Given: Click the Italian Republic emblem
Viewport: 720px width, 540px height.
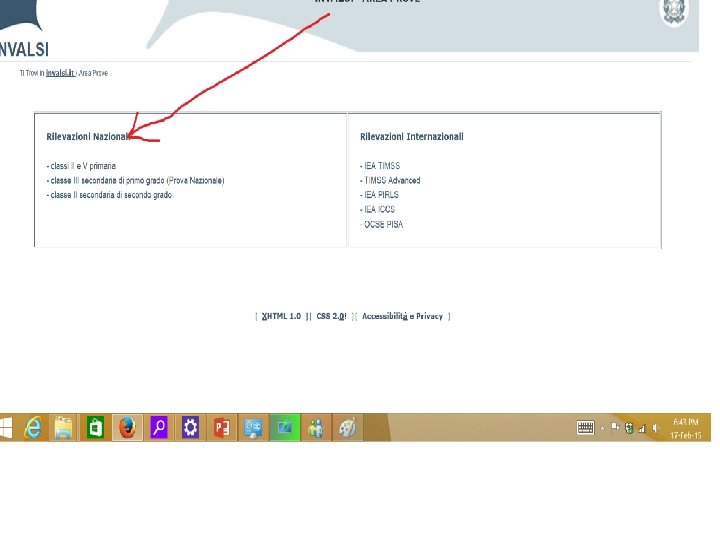Looking at the screenshot, I should [x=675, y=11].
